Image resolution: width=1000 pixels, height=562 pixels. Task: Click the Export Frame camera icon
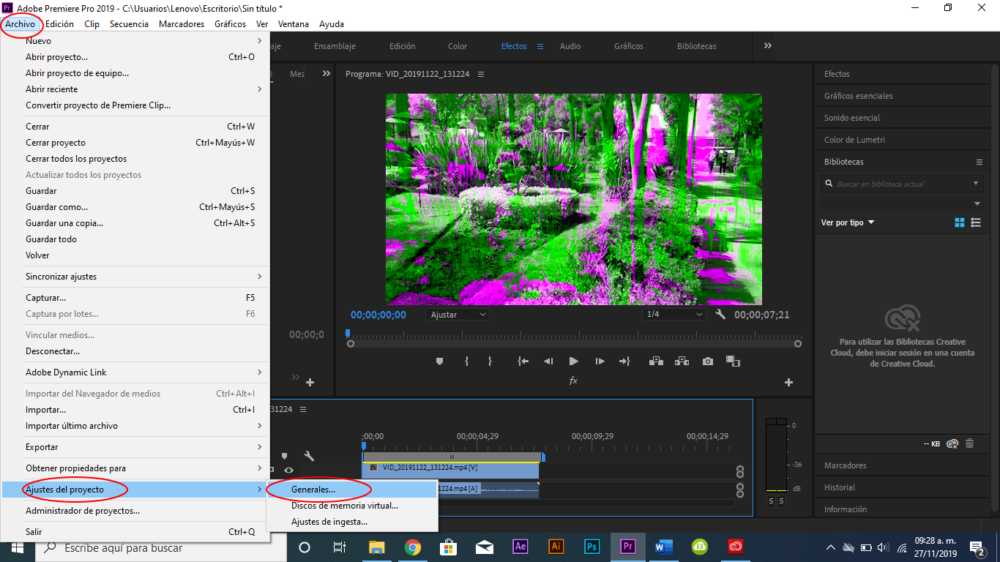(x=707, y=361)
